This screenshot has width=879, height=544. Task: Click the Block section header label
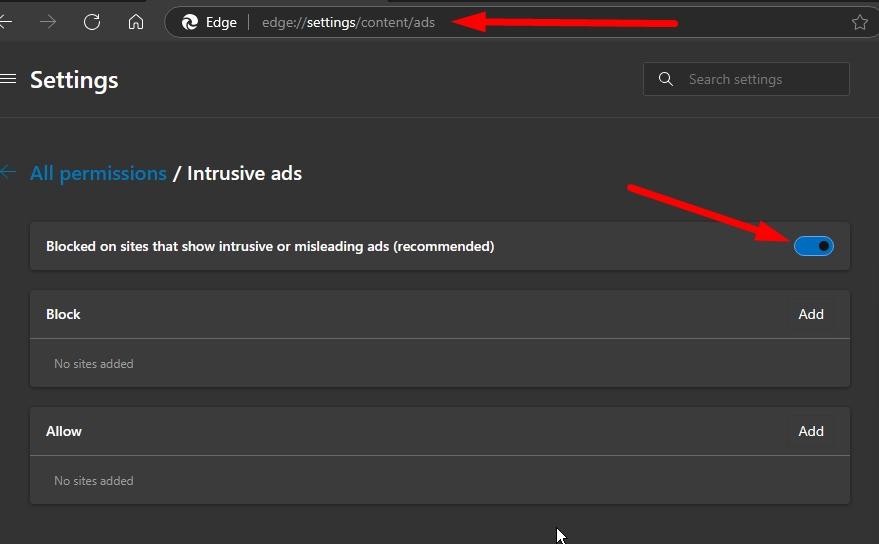click(x=63, y=314)
